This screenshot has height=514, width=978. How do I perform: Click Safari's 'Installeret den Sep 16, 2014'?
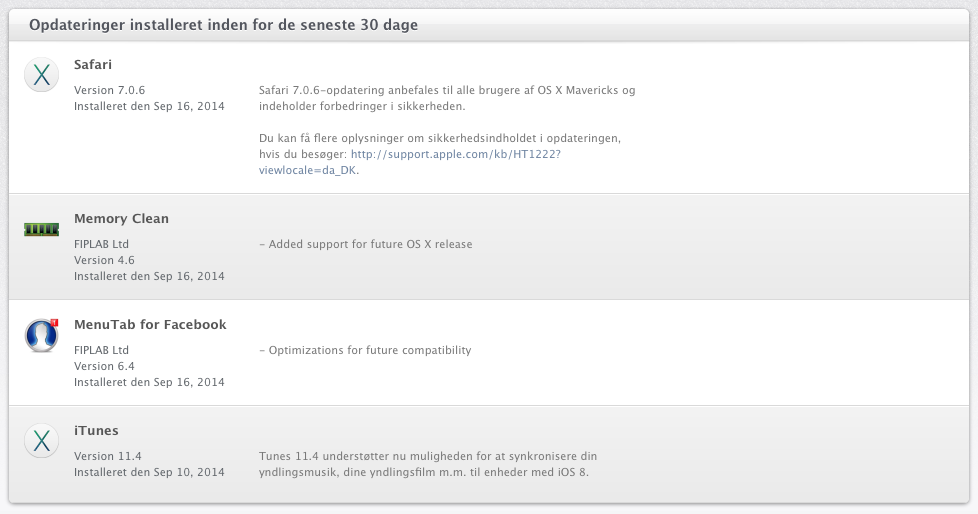click(149, 106)
